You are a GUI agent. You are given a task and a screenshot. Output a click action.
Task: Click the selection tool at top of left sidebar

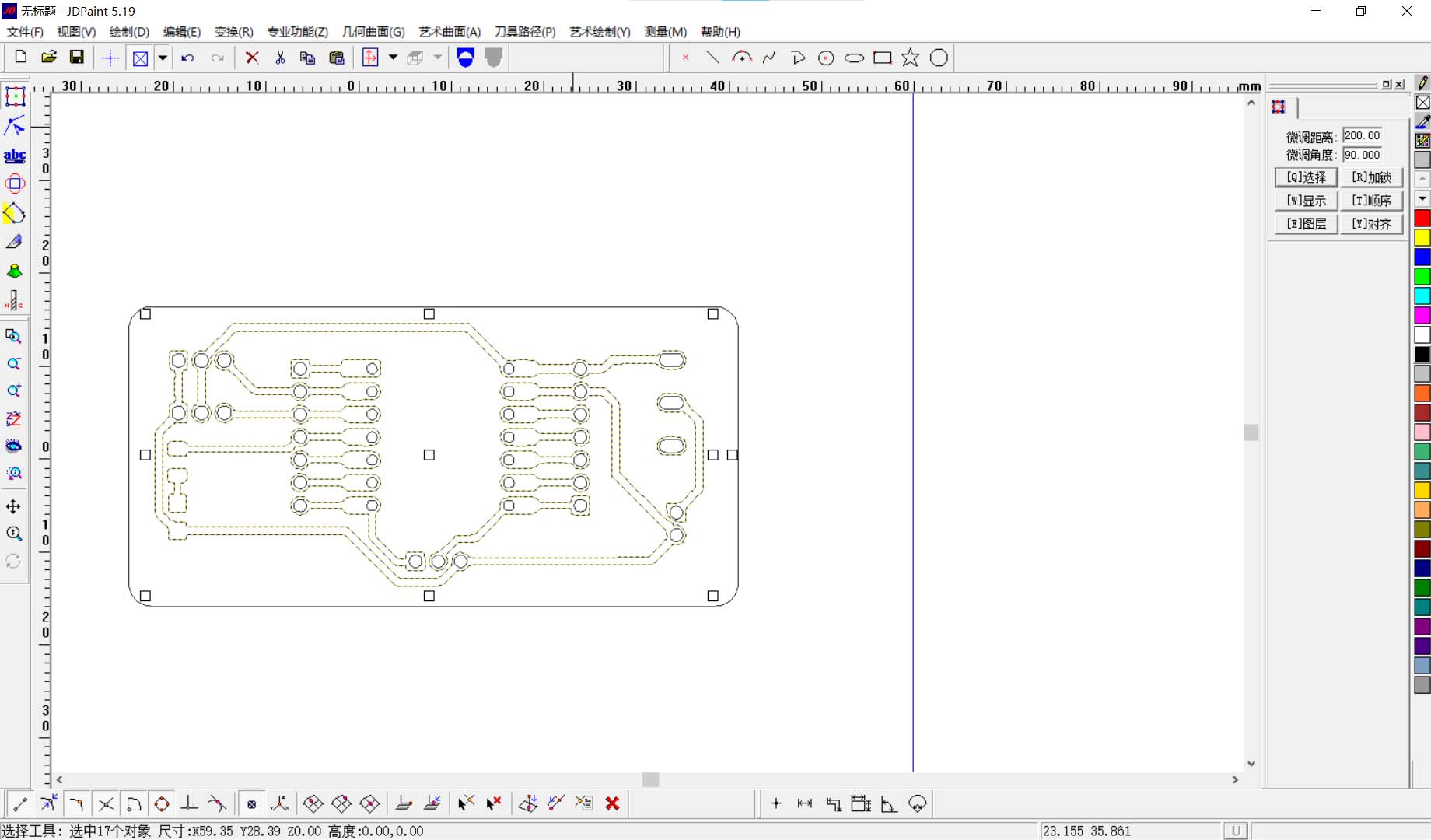pyautogui.click(x=15, y=96)
